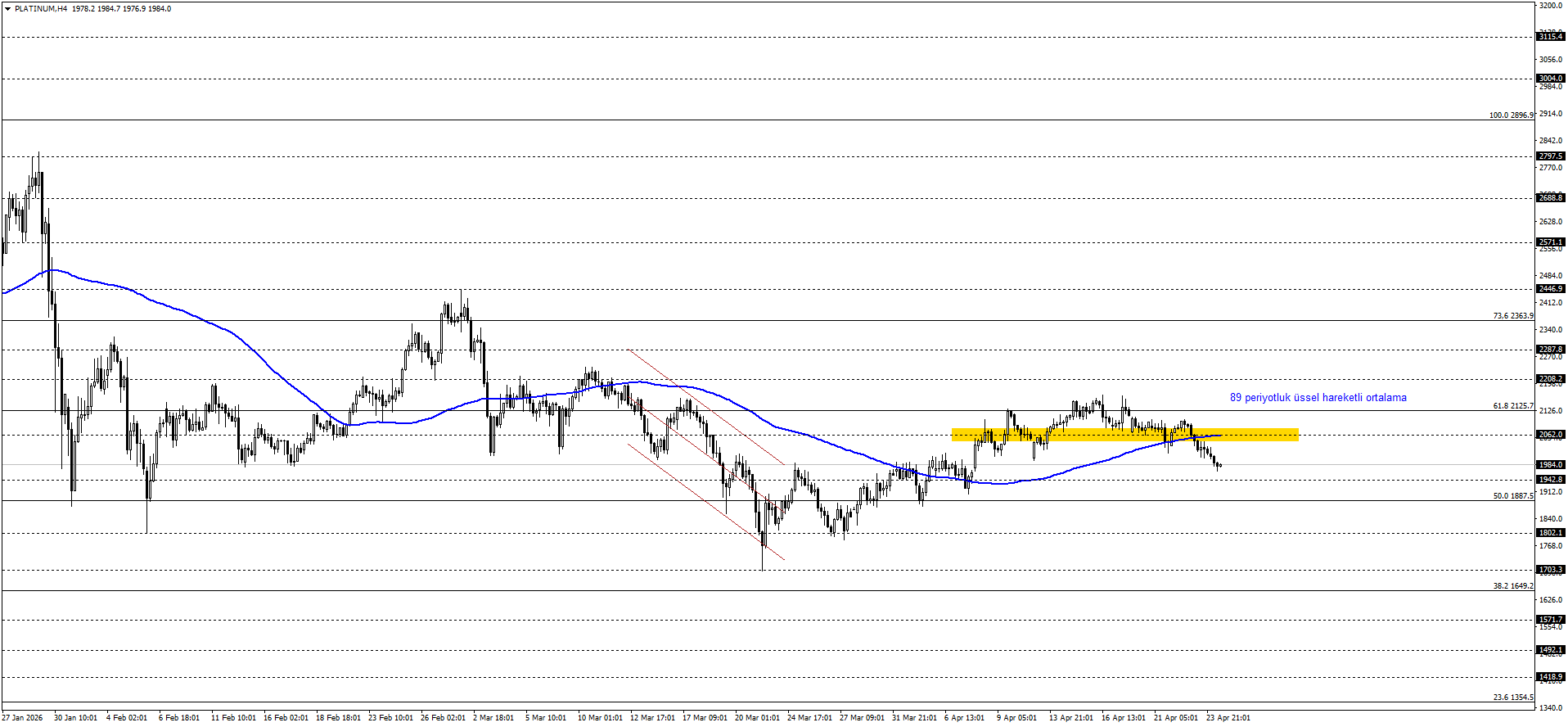Click the 6 Feb 18:01 time label
The image size is (1568, 727).
coord(179,718)
